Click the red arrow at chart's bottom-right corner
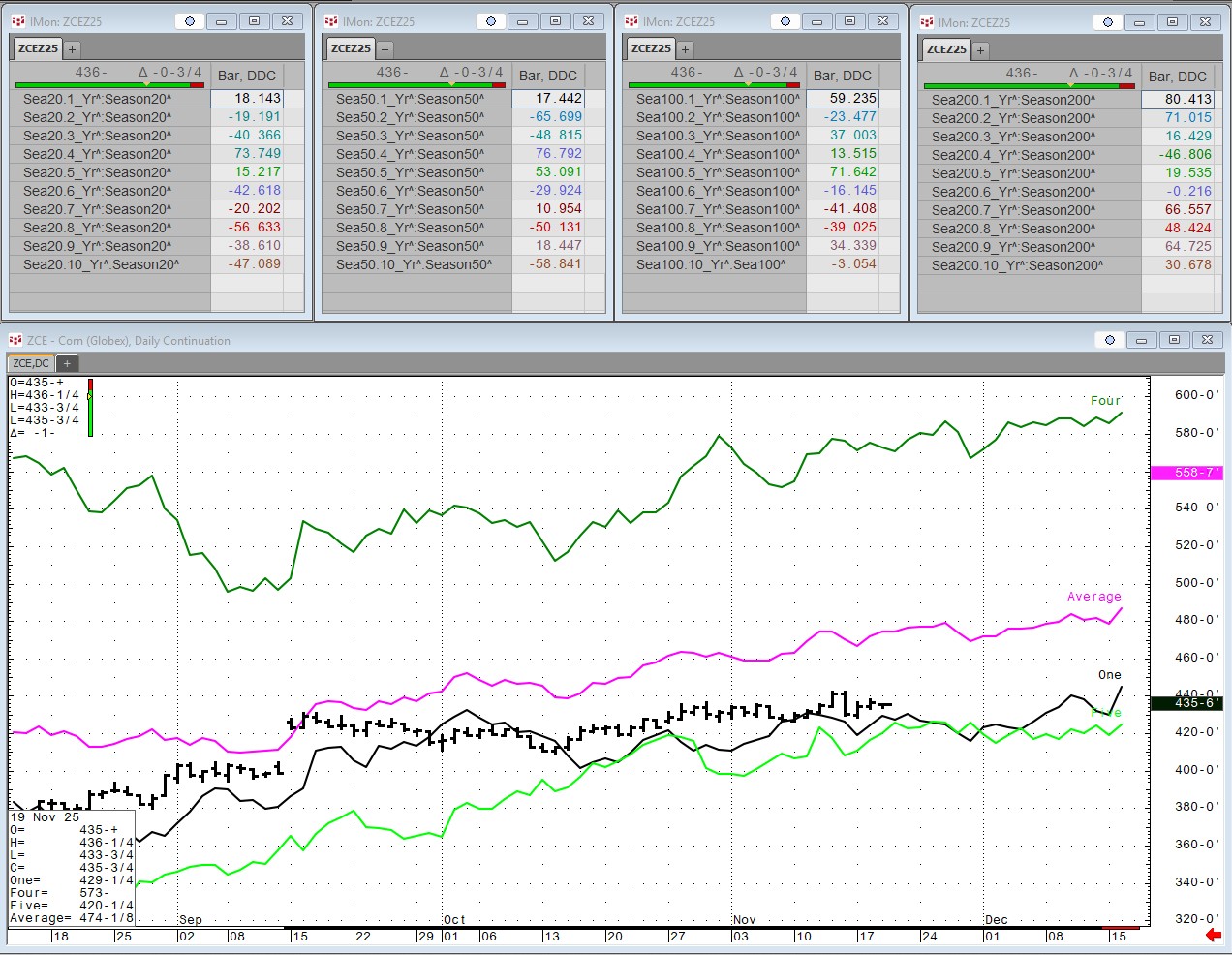Screen dimensions: 1232x955 [1212, 935]
